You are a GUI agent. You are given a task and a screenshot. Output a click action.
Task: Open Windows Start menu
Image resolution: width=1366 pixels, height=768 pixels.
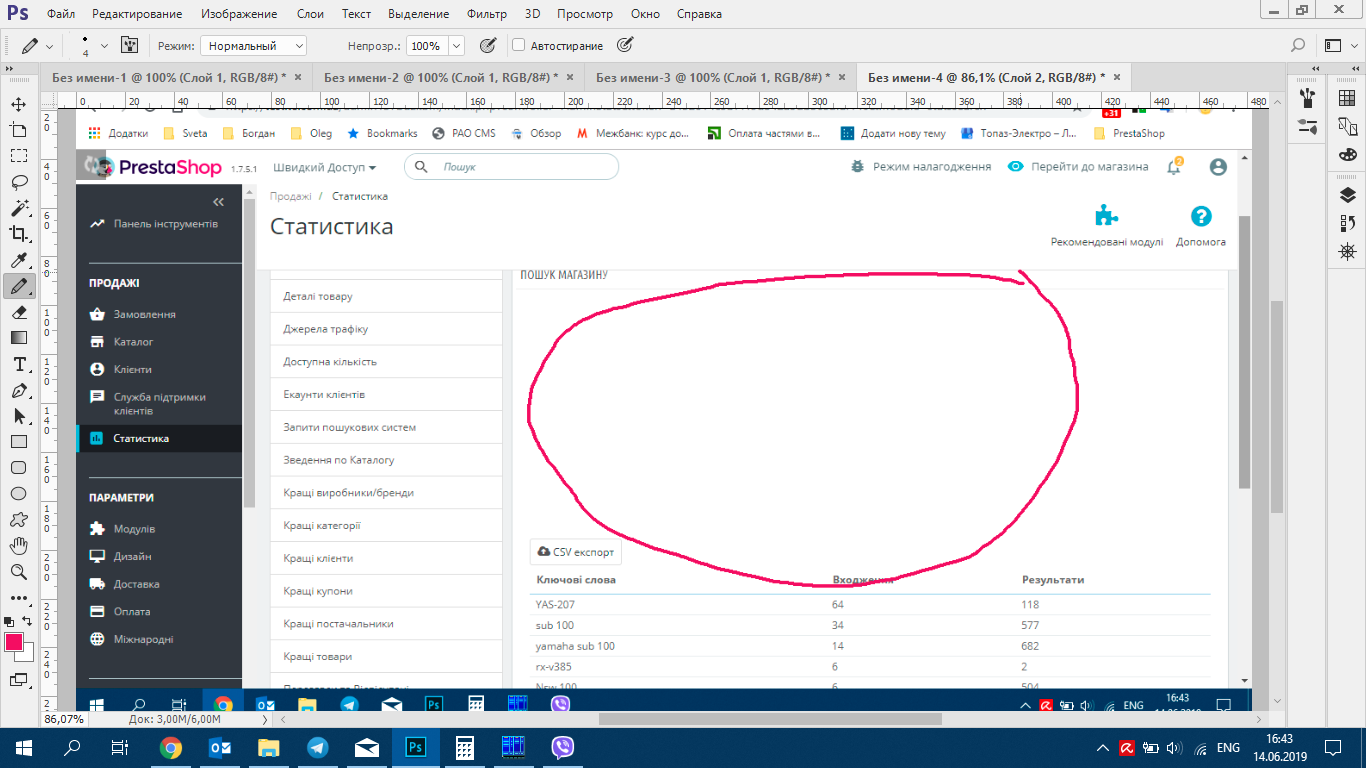(x=23, y=747)
